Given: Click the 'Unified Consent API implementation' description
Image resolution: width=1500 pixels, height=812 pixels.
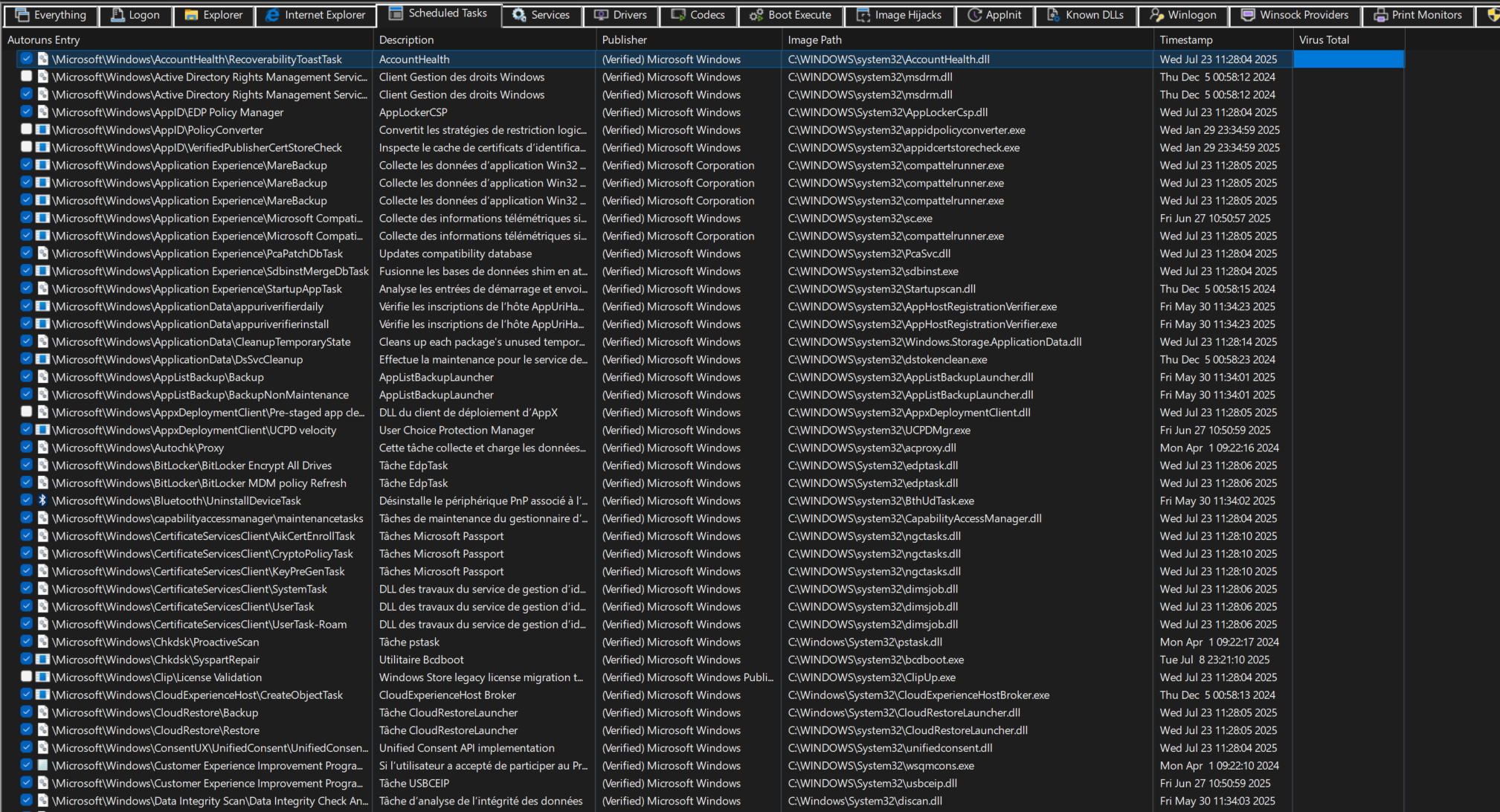Looking at the screenshot, I should pyautogui.click(x=466, y=748).
